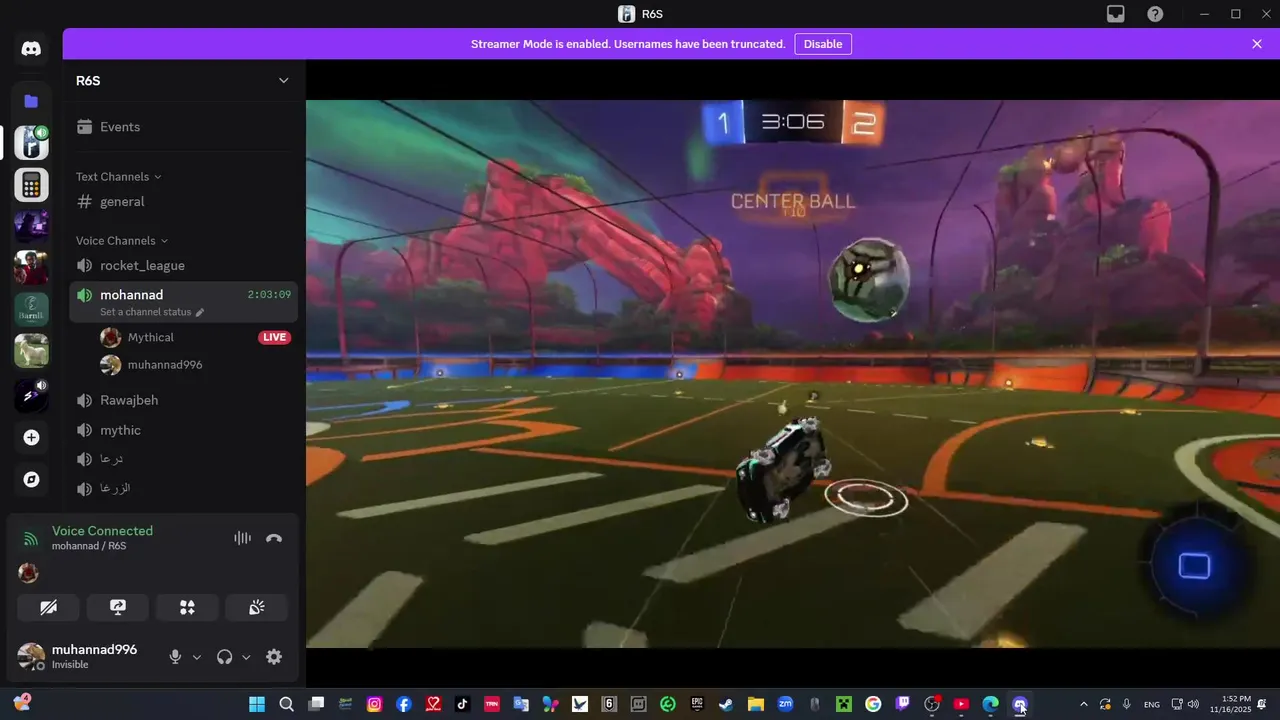Edit channel status pencil icon
Viewport: 1280px width, 720px height.
pos(200,312)
